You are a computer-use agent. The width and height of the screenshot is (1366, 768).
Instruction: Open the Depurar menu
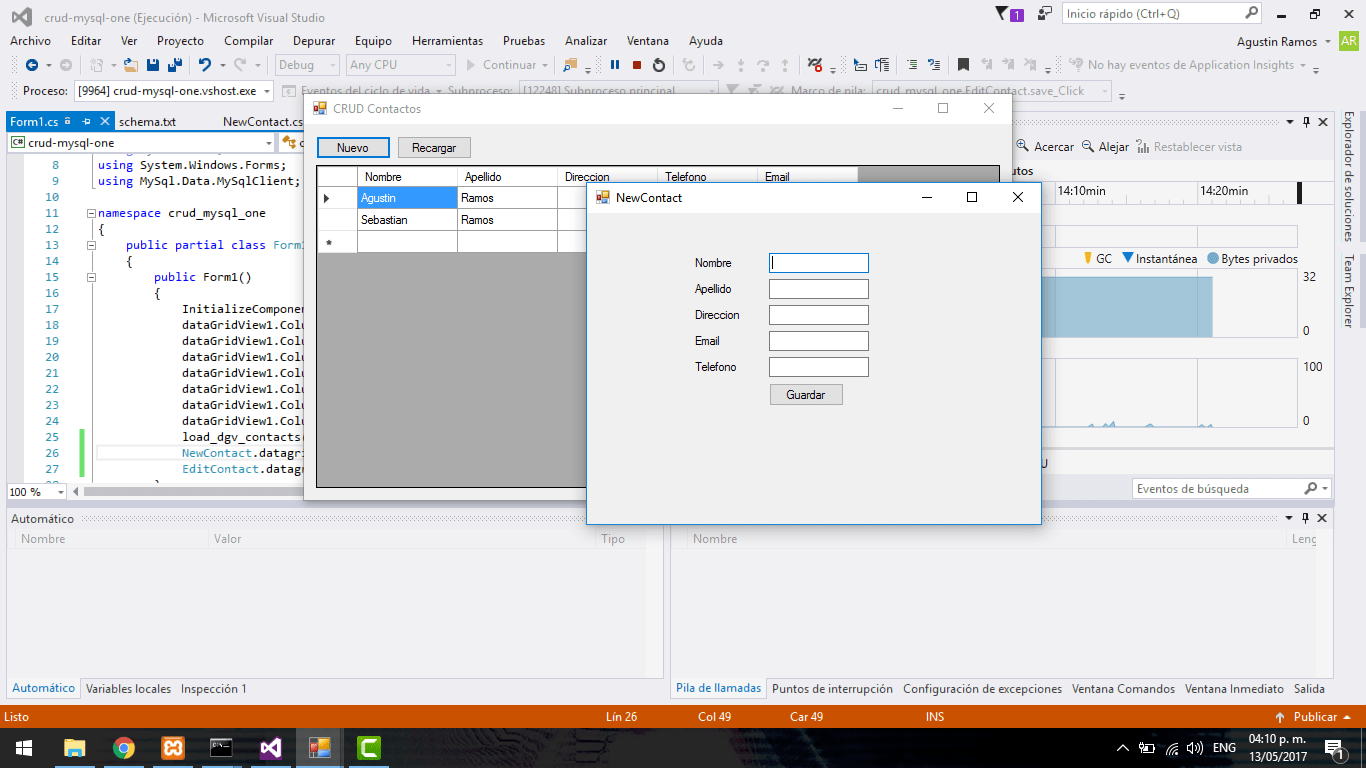pos(313,41)
